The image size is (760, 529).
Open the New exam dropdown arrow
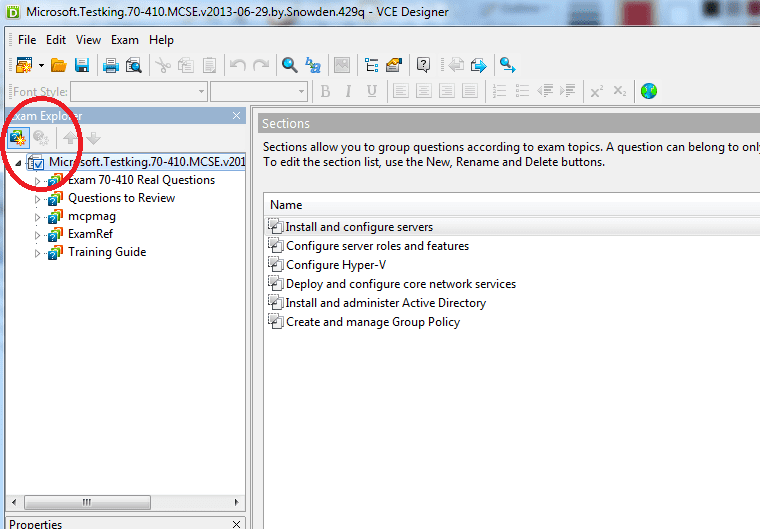click(x=41, y=65)
